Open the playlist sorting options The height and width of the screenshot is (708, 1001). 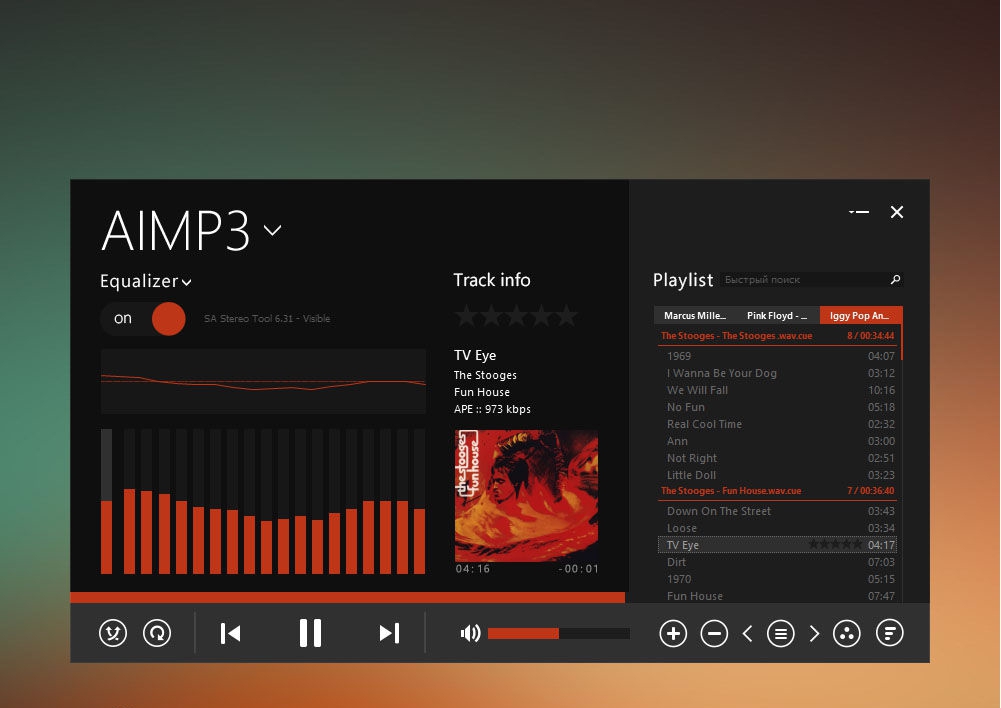[889, 633]
